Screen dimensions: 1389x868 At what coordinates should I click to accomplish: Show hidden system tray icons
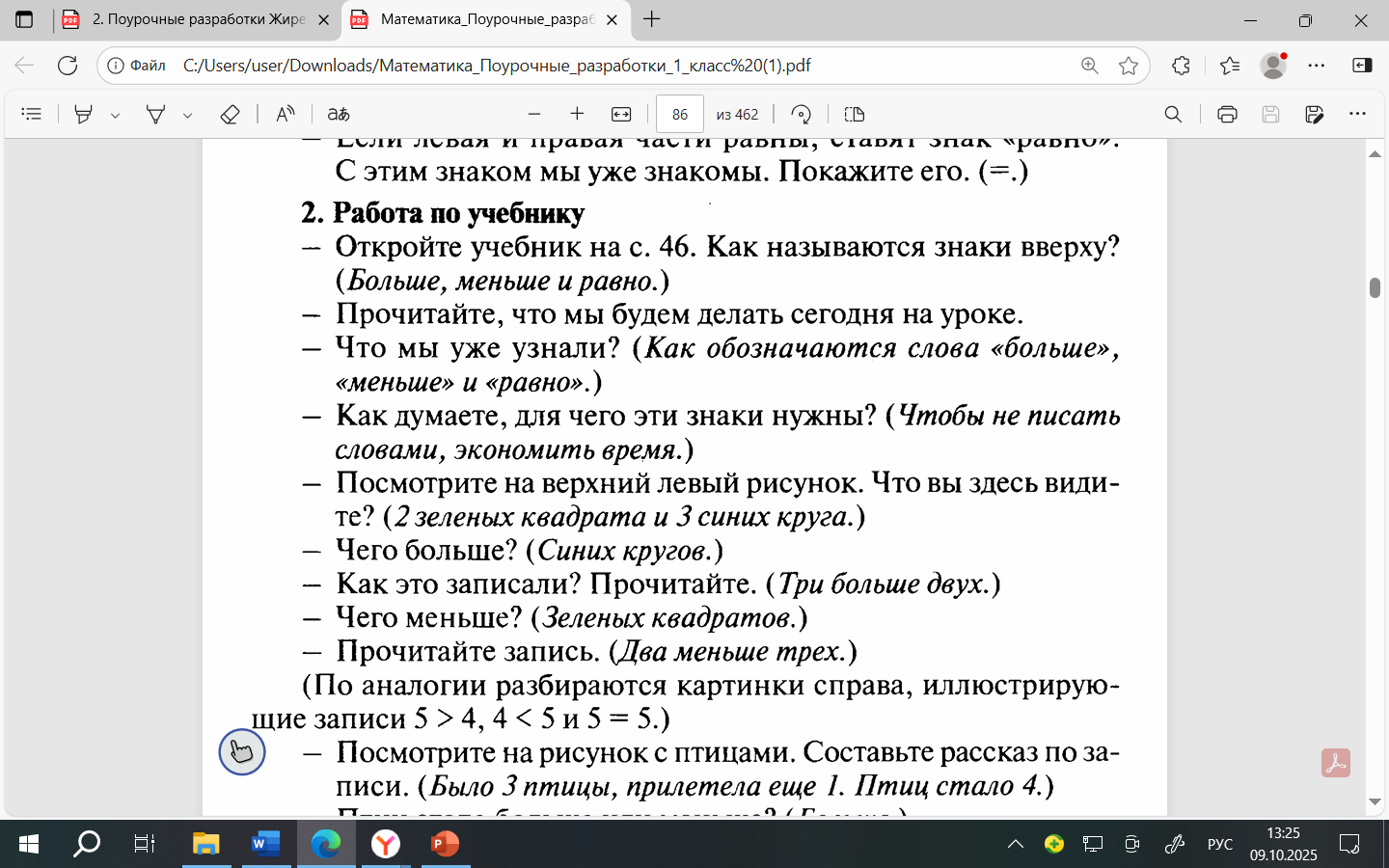(1016, 844)
